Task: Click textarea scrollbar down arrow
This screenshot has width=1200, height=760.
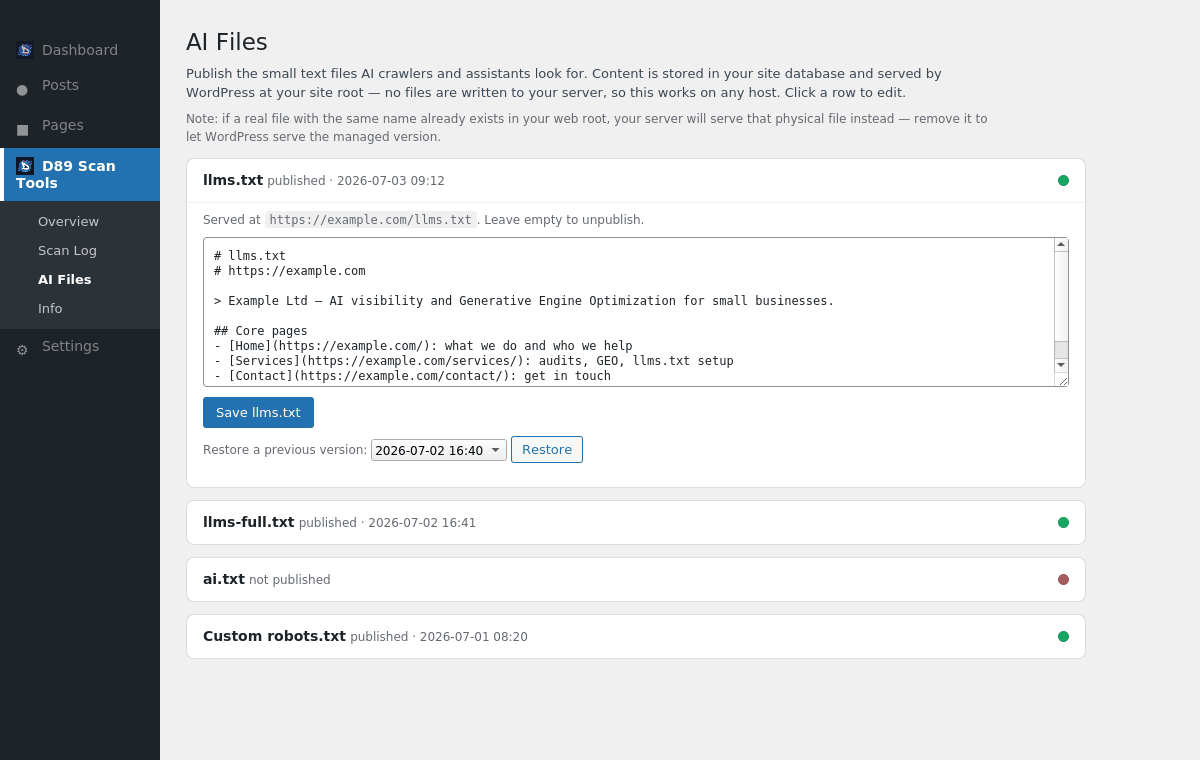Action: coord(1061,365)
